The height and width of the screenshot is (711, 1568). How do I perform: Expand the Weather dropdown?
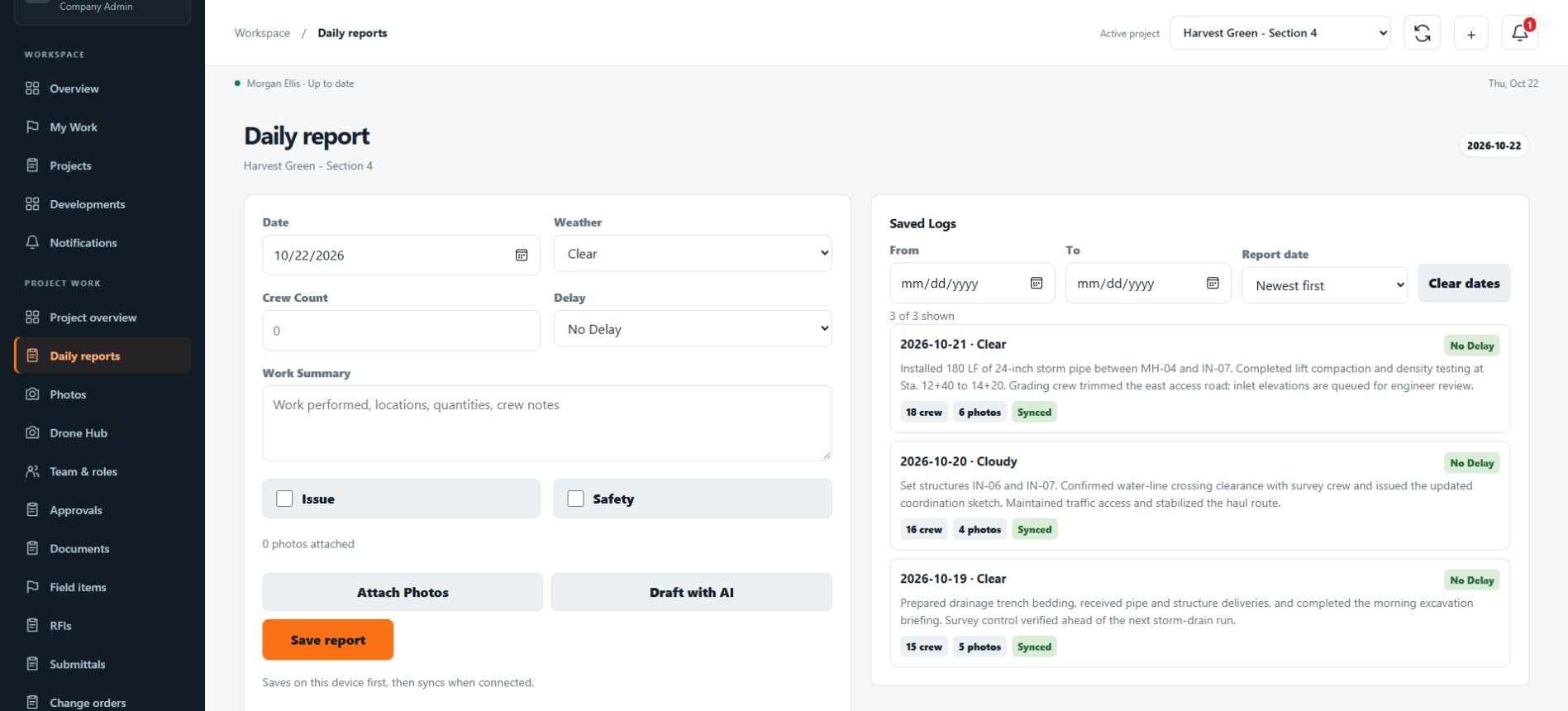tap(693, 253)
